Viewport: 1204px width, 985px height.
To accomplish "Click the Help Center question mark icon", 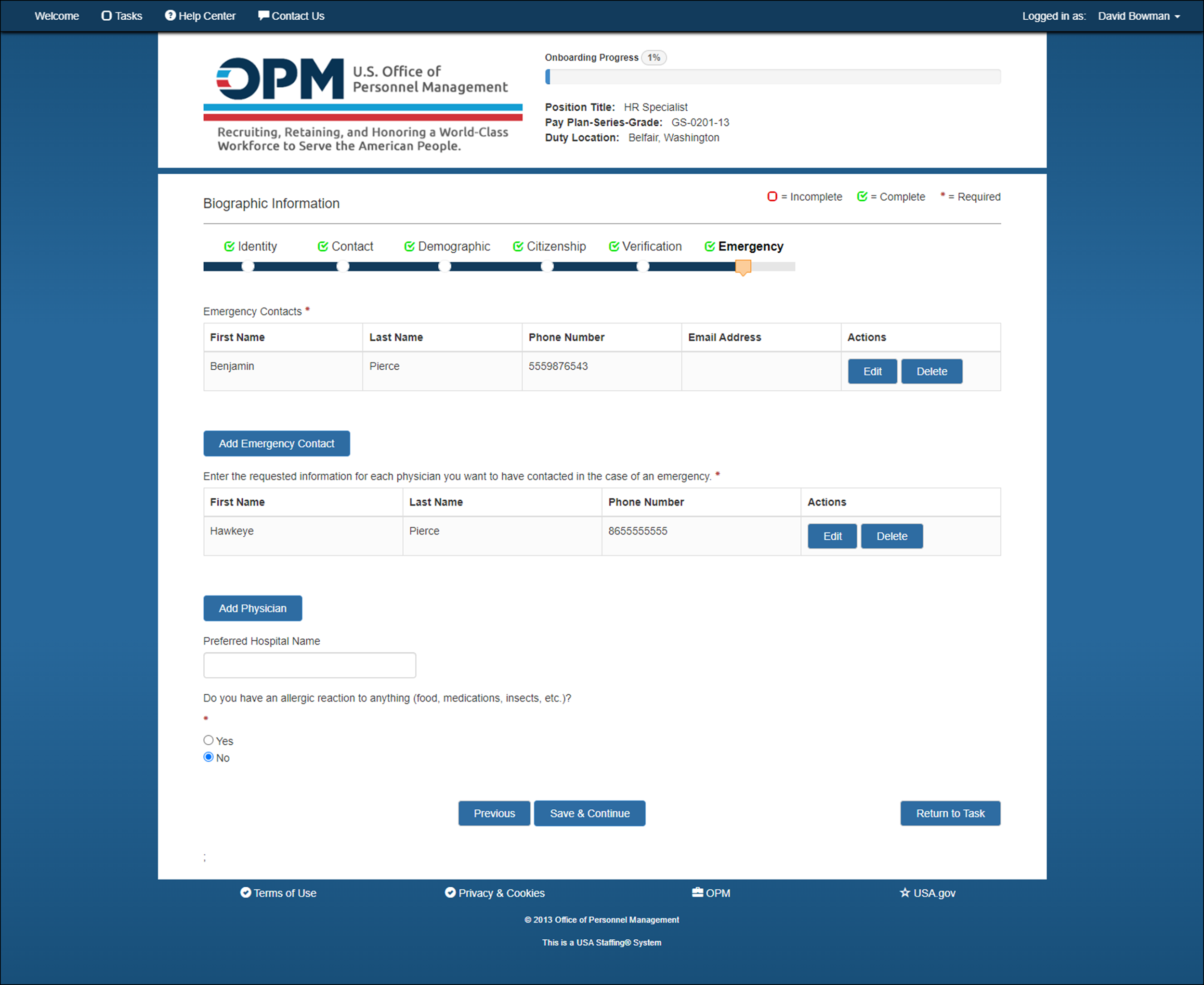I will [170, 15].
